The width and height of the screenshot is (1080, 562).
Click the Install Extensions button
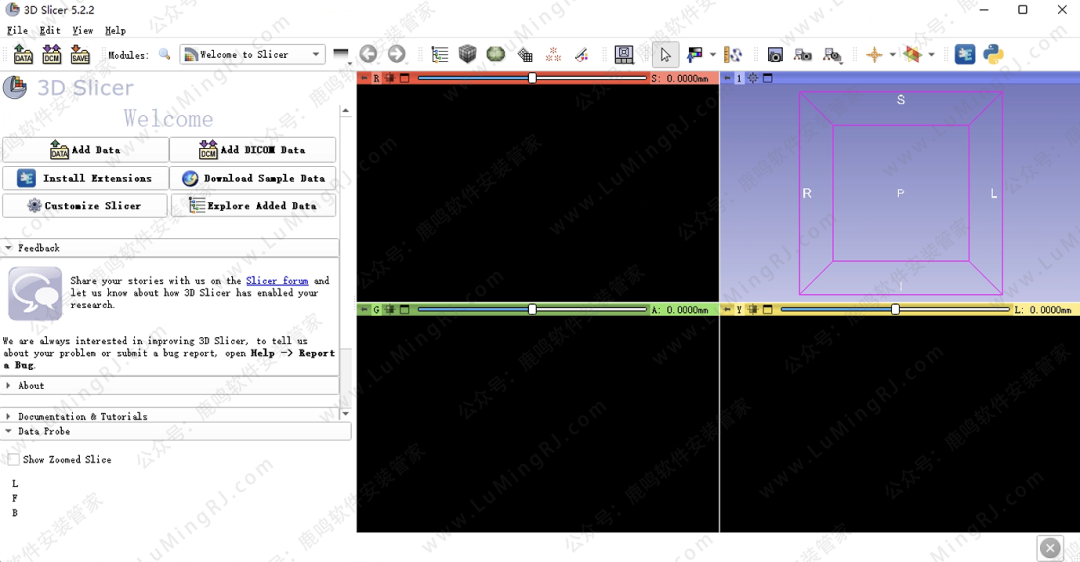[x=85, y=178]
